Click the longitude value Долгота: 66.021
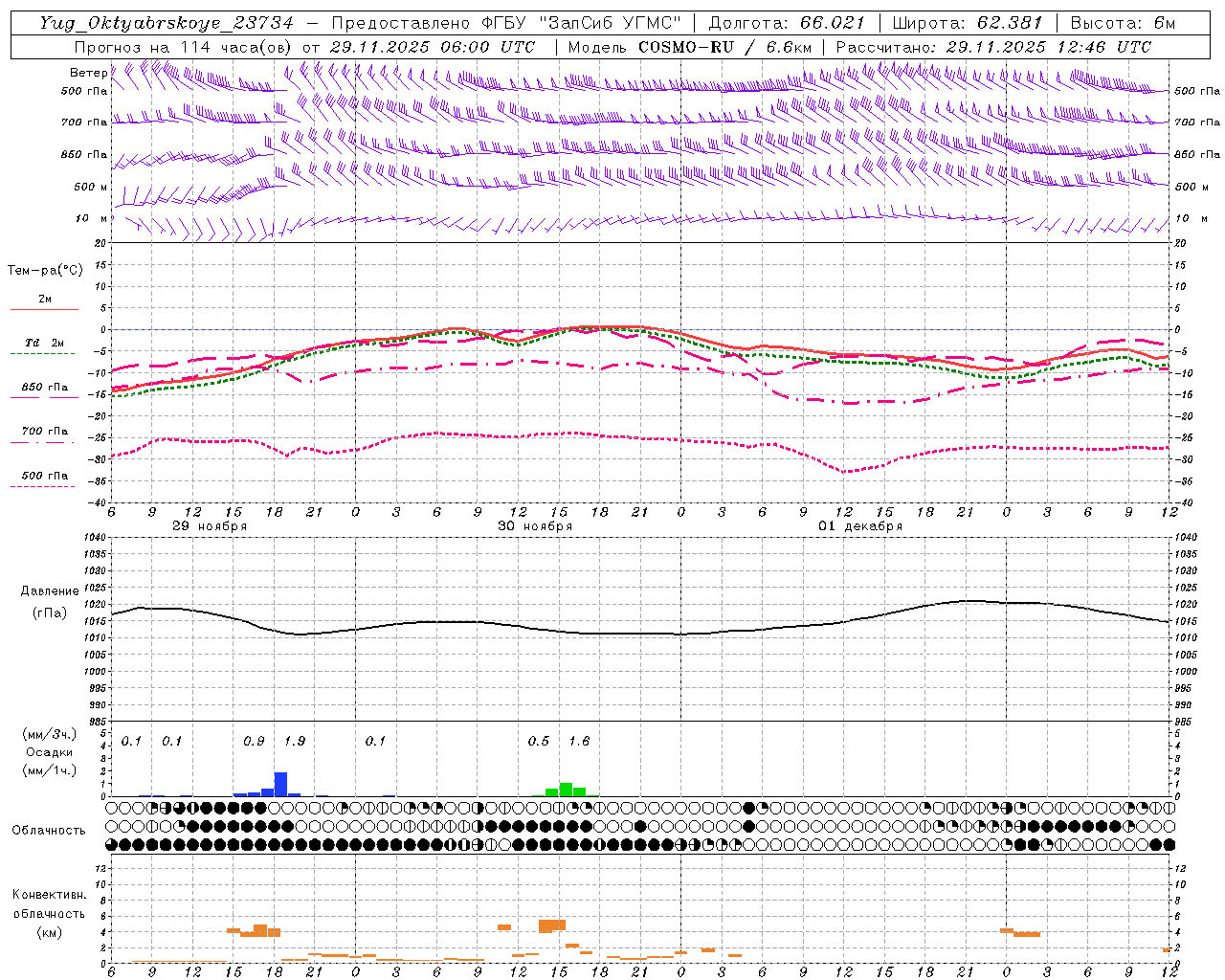The image size is (1225, 980). (786, 23)
